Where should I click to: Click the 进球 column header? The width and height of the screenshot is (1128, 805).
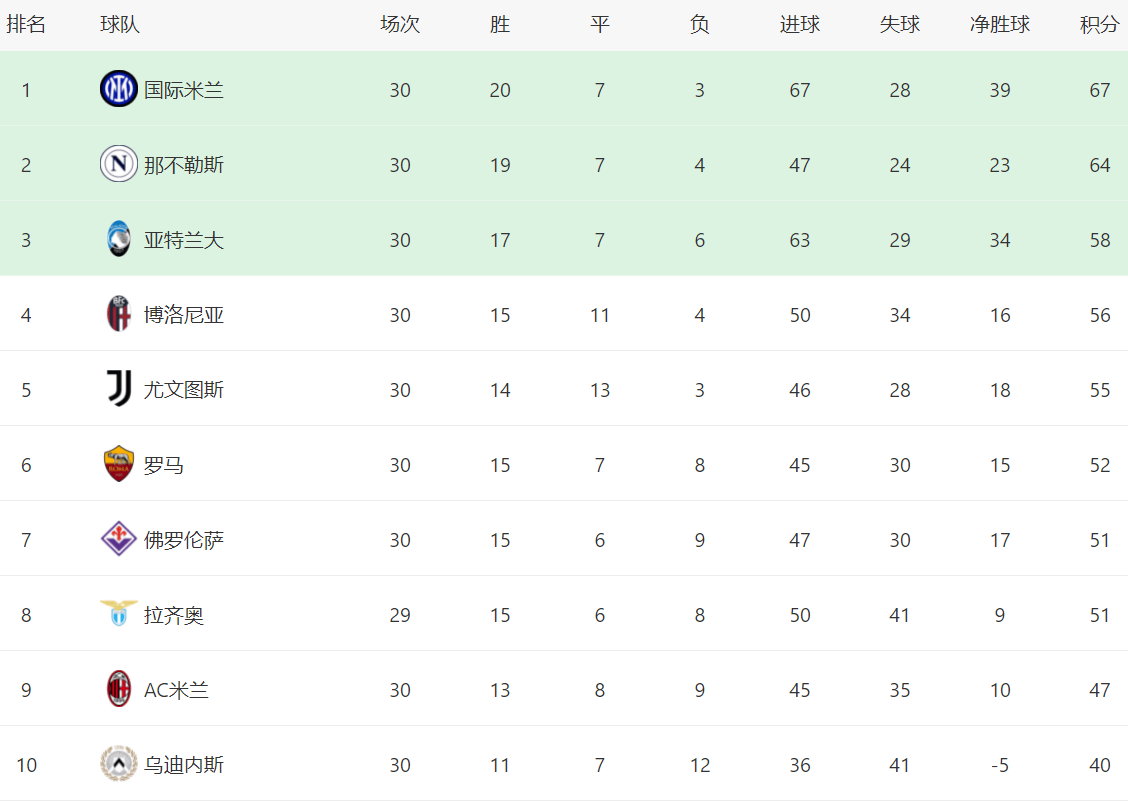point(800,25)
